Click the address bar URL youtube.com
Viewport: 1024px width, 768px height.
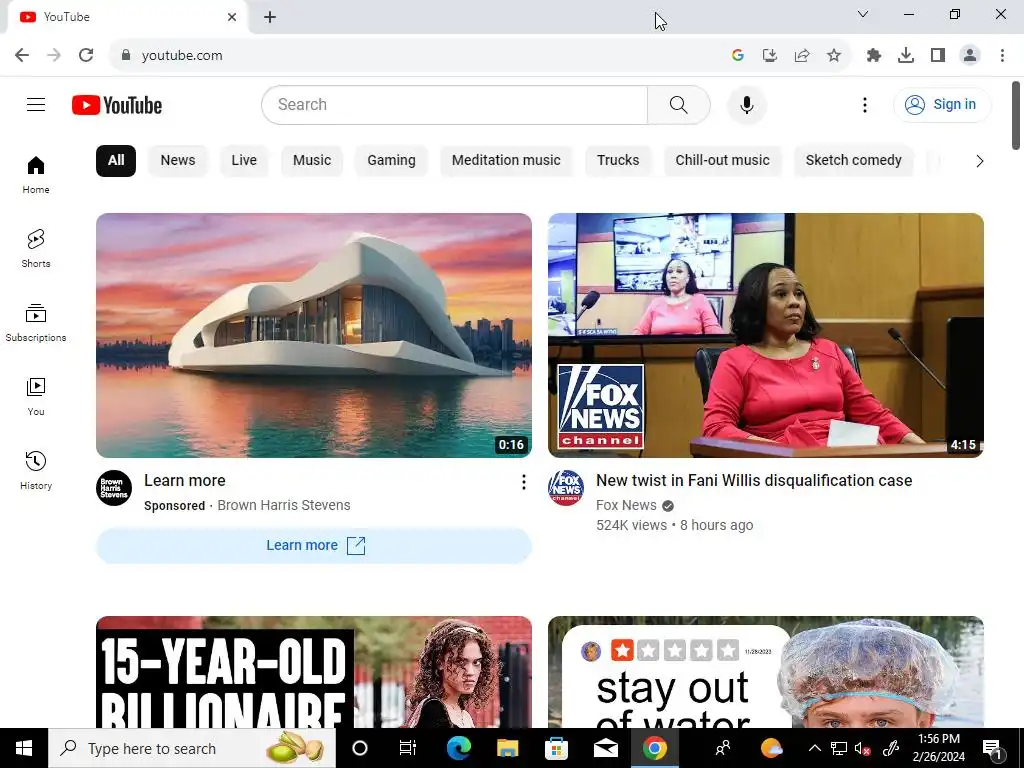tap(182, 56)
